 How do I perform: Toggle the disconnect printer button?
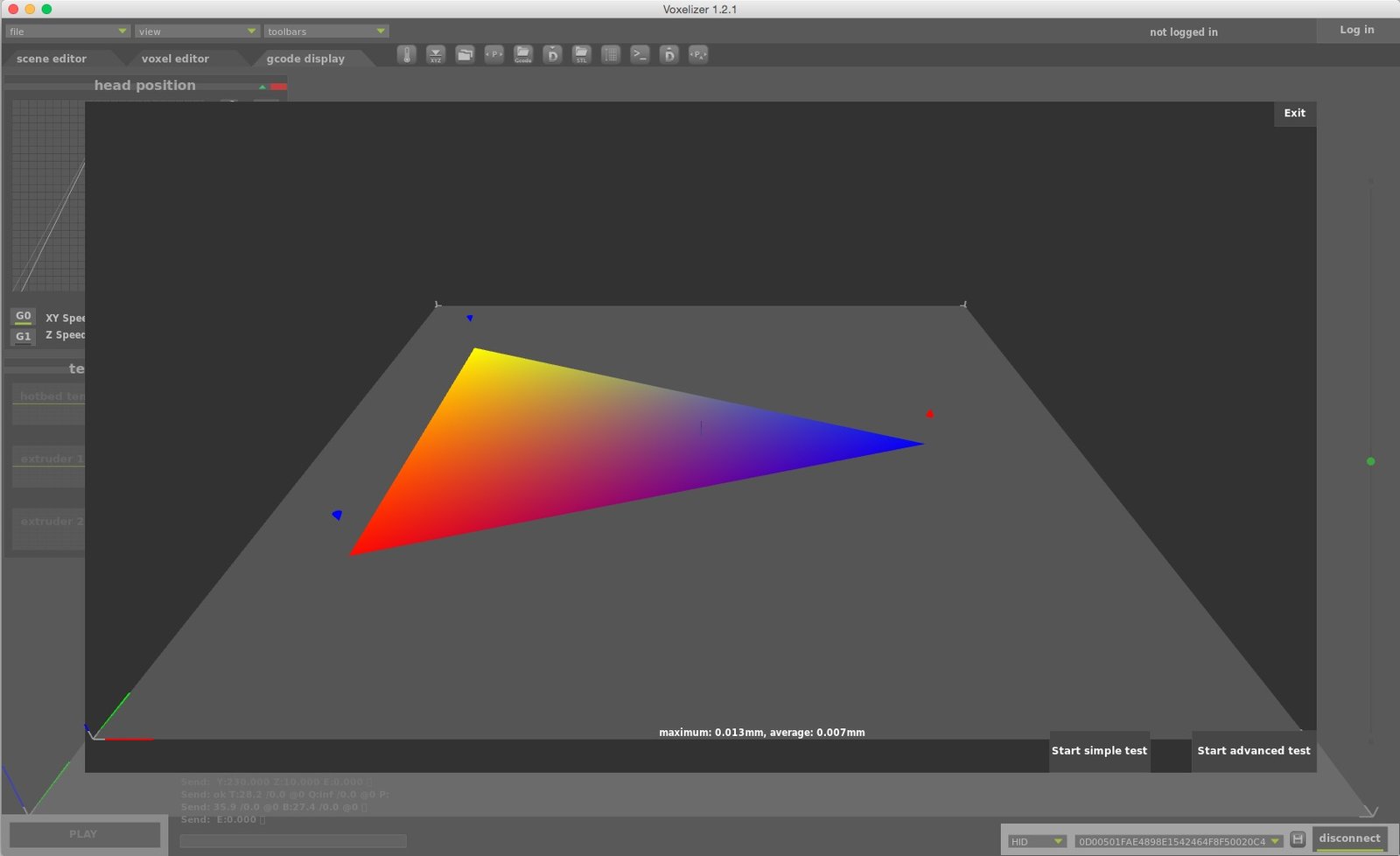(x=1349, y=838)
